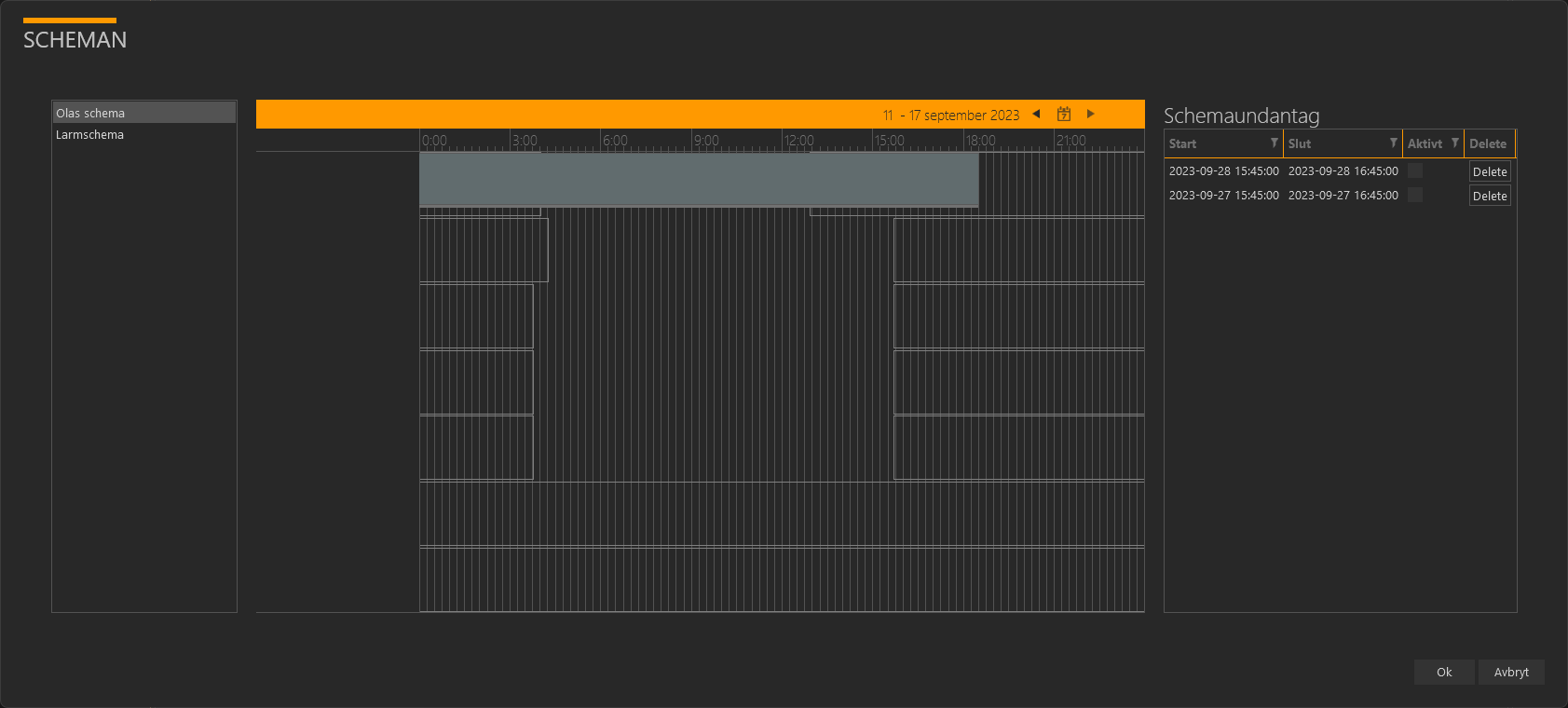This screenshot has width=1568, height=708.
Task: Select the 2023-09-28 15:45:00 start cell
Action: coord(1223,171)
